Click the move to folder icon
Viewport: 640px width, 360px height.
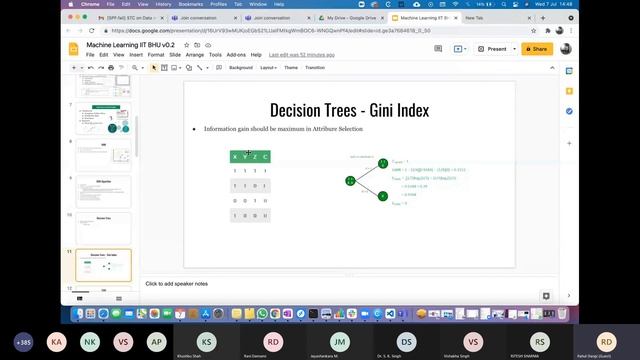197,45
